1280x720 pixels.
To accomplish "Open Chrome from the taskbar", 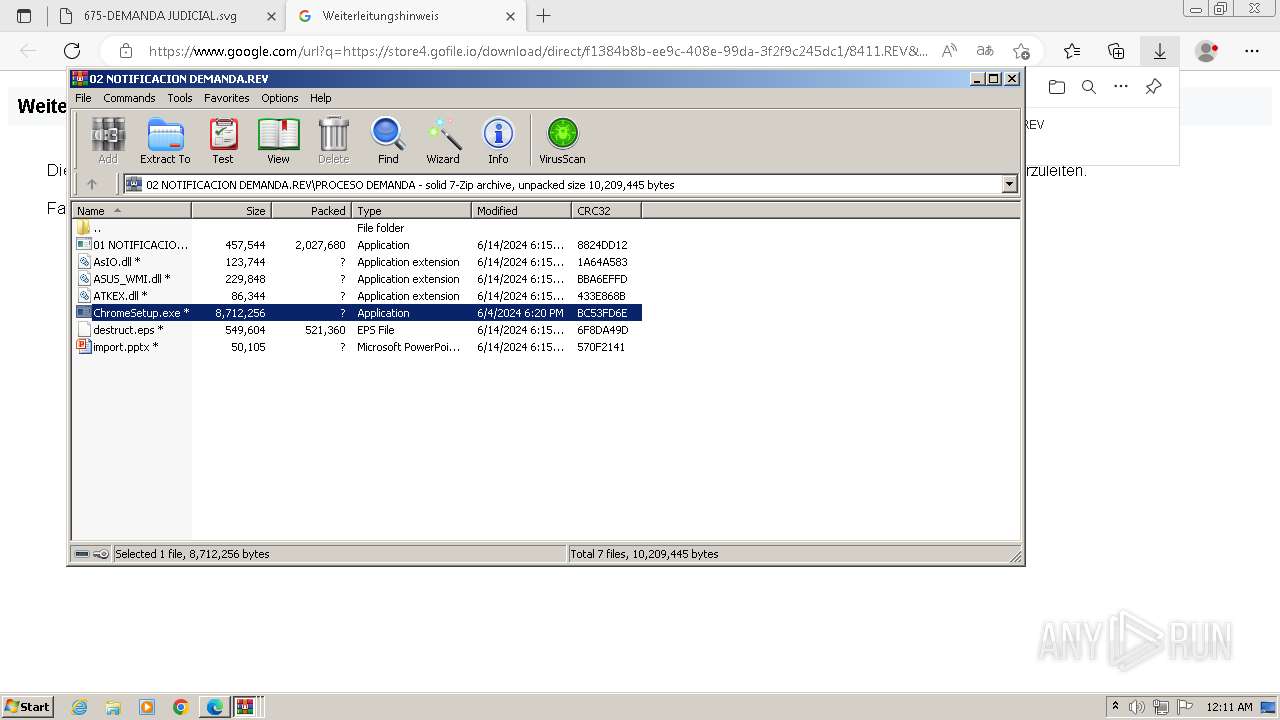I will coord(180,707).
